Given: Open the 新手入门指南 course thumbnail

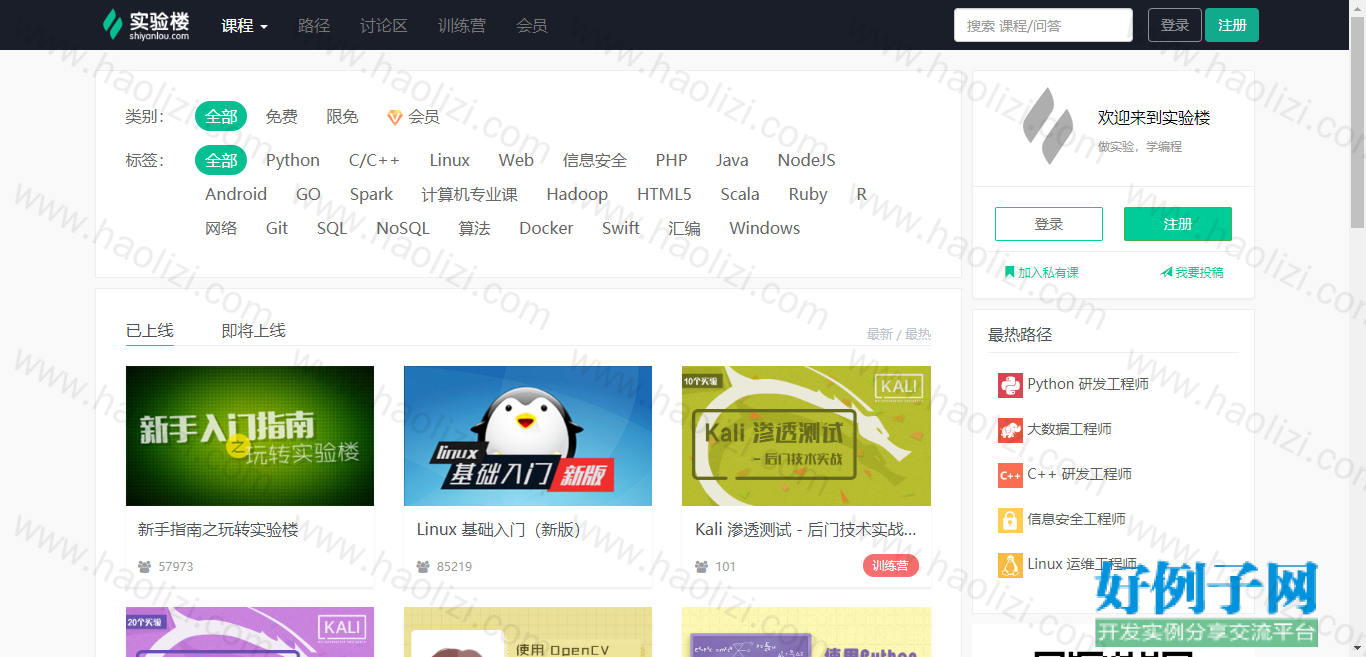Looking at the screenshot, I should pos(250,436).
